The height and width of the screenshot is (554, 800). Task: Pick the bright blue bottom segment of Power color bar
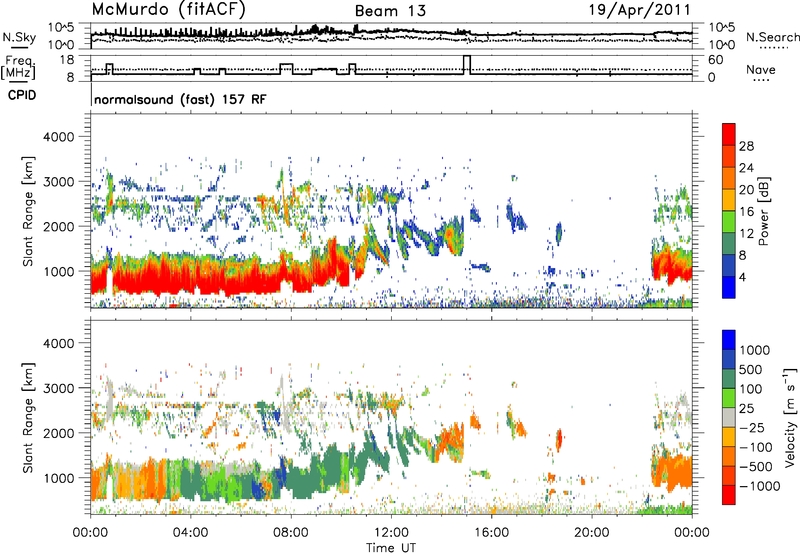[729, 287]
